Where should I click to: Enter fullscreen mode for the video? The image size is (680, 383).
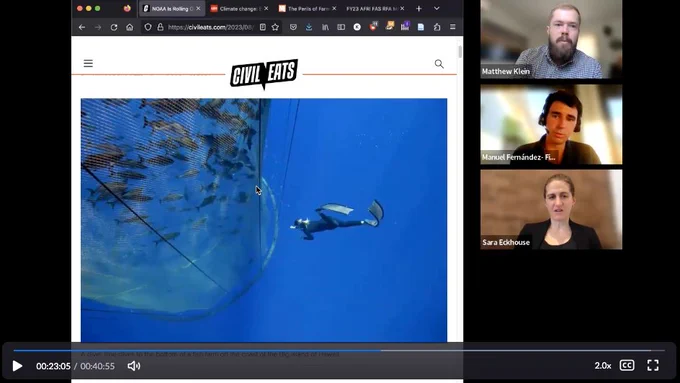tap(653, 366)
